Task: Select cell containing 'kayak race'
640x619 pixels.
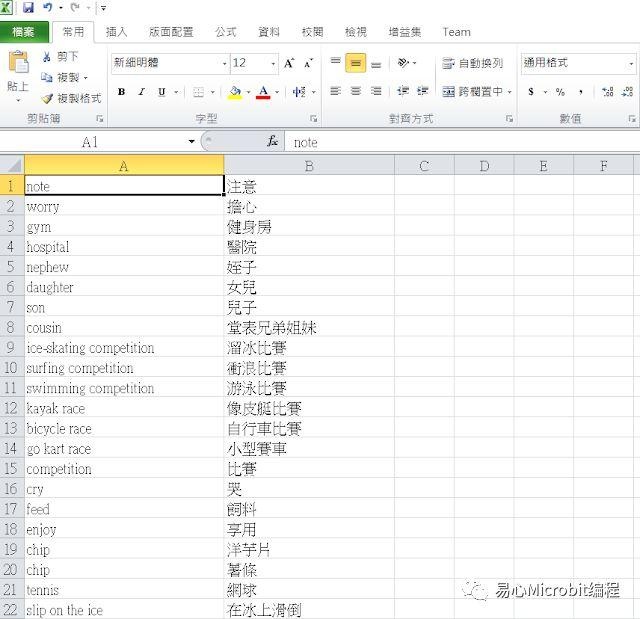Action: (x=124, y=408)
